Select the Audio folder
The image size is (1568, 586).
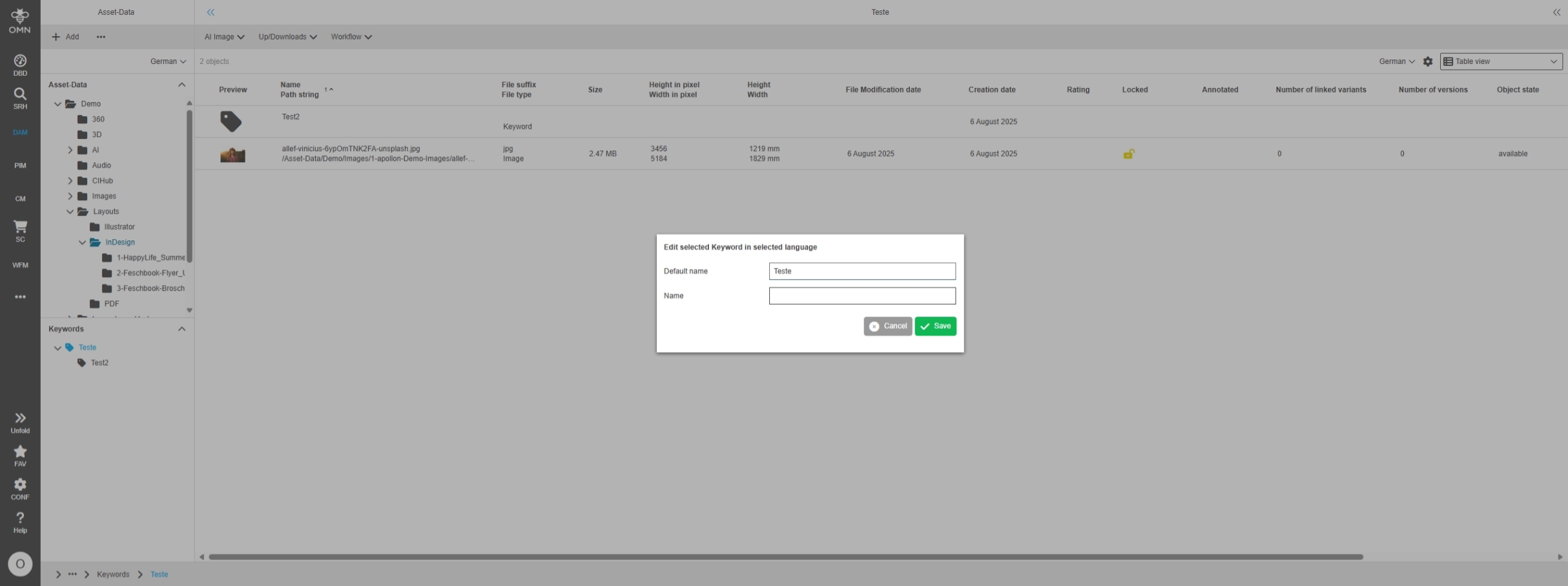(x=101, y=165)
